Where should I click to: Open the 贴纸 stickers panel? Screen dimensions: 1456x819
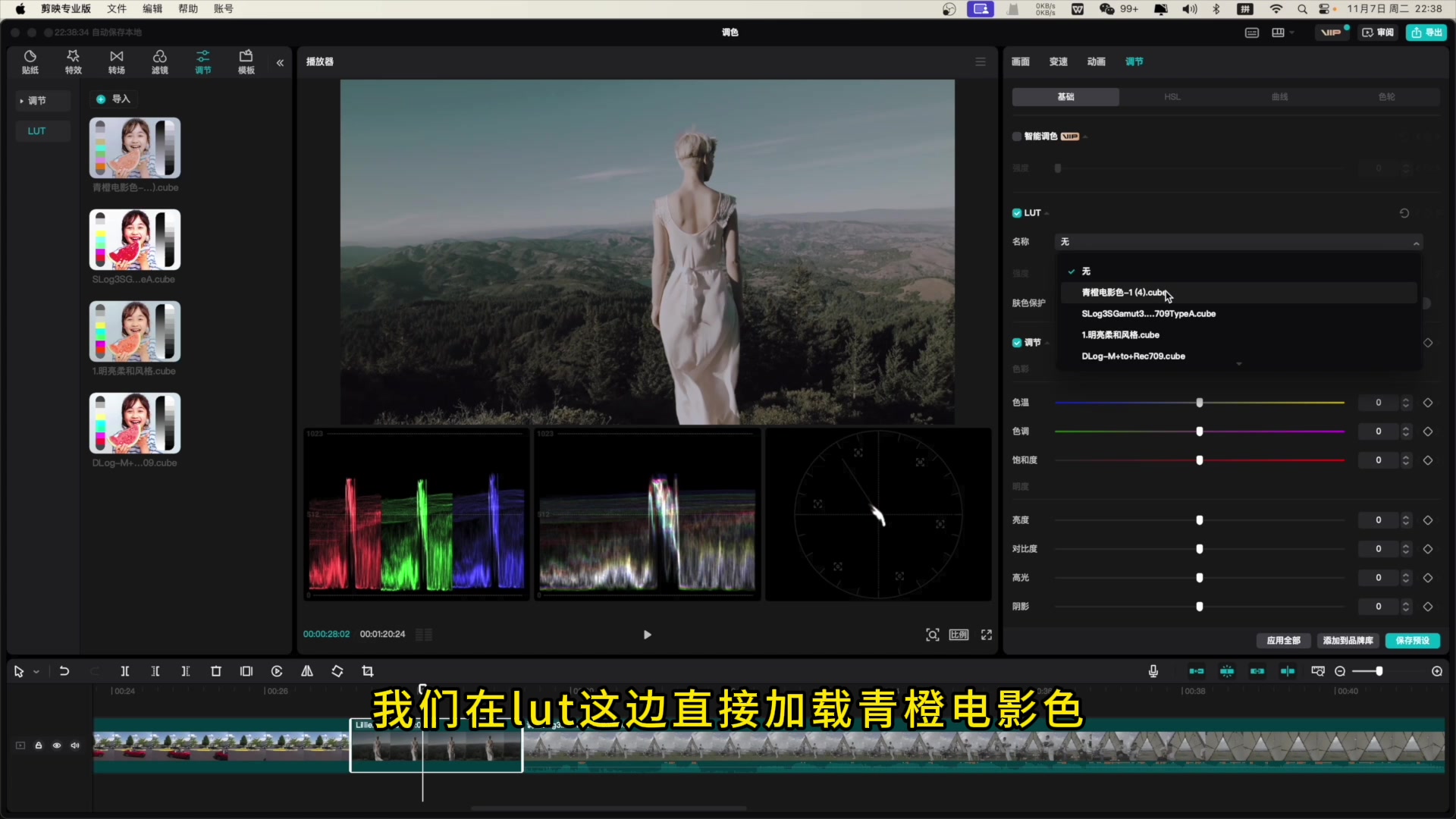click(30, 62)
